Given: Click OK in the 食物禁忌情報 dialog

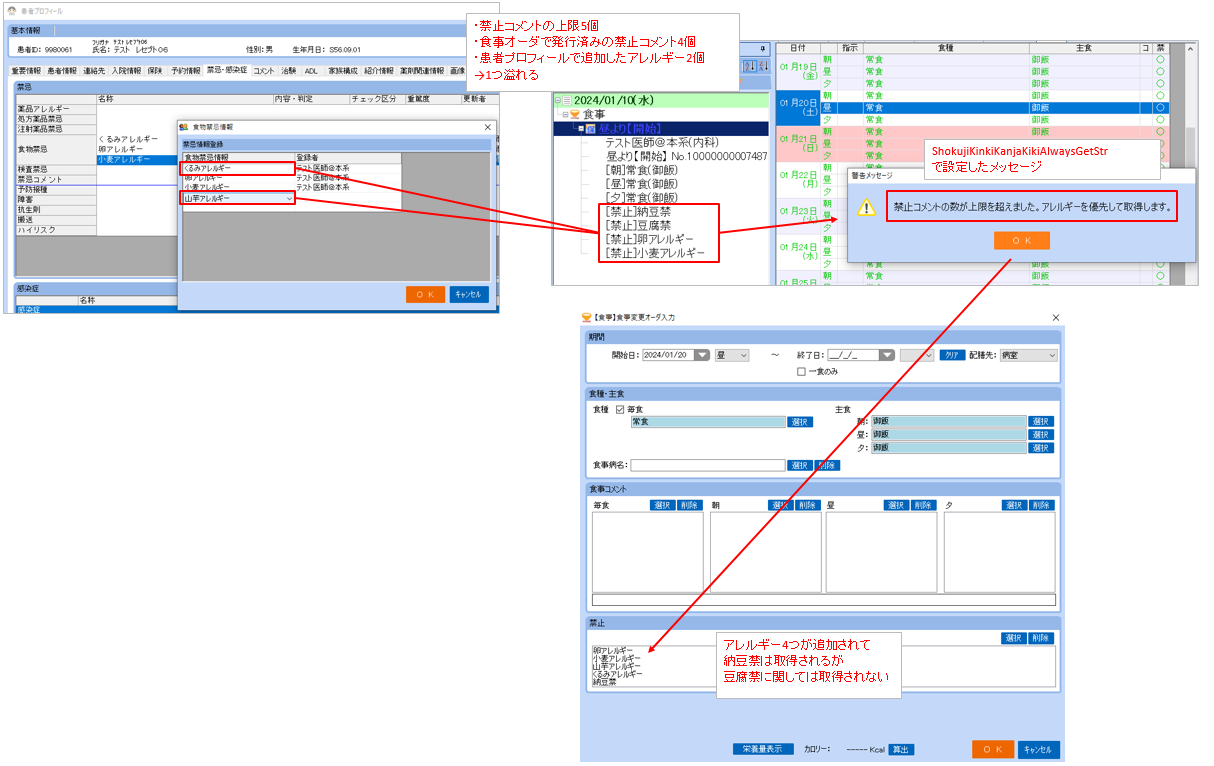Looking at the screenshot, I should pyautogui.click(x=425, y=294).
